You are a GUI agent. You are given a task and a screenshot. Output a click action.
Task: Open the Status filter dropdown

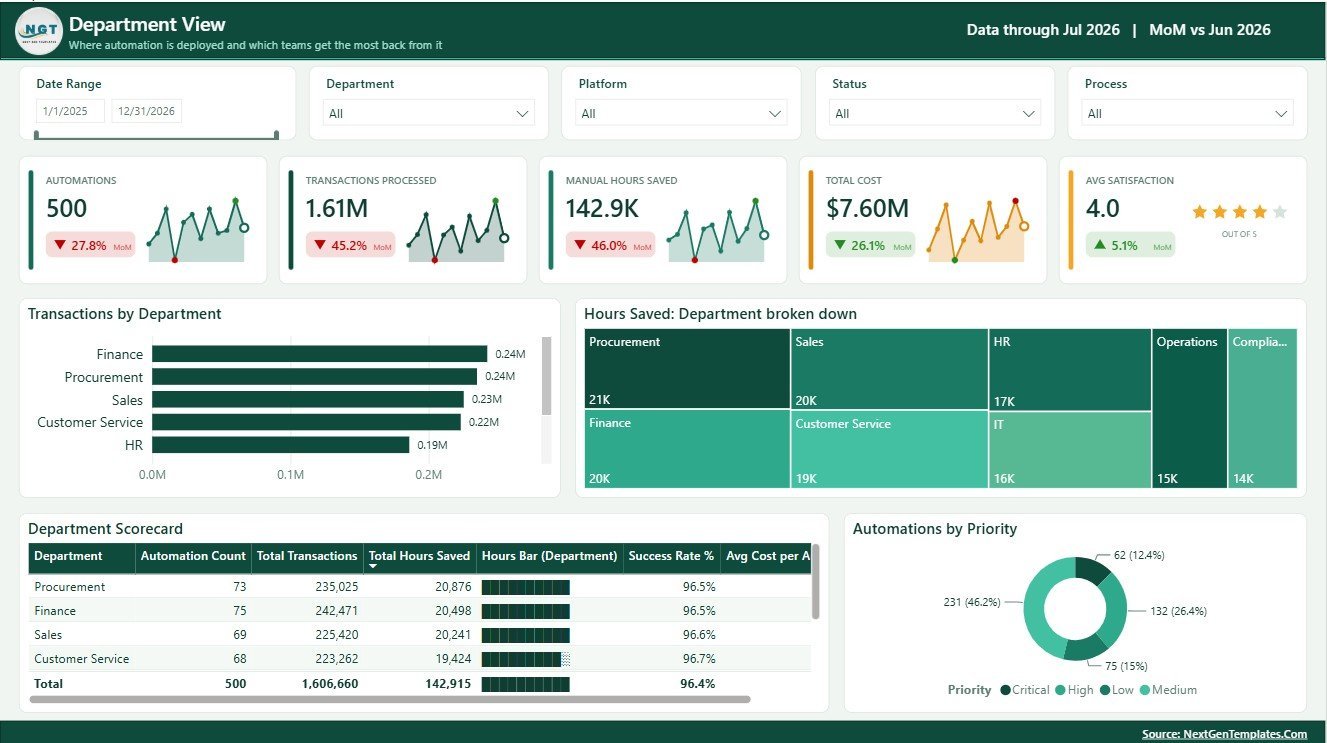tap(935, 113)
